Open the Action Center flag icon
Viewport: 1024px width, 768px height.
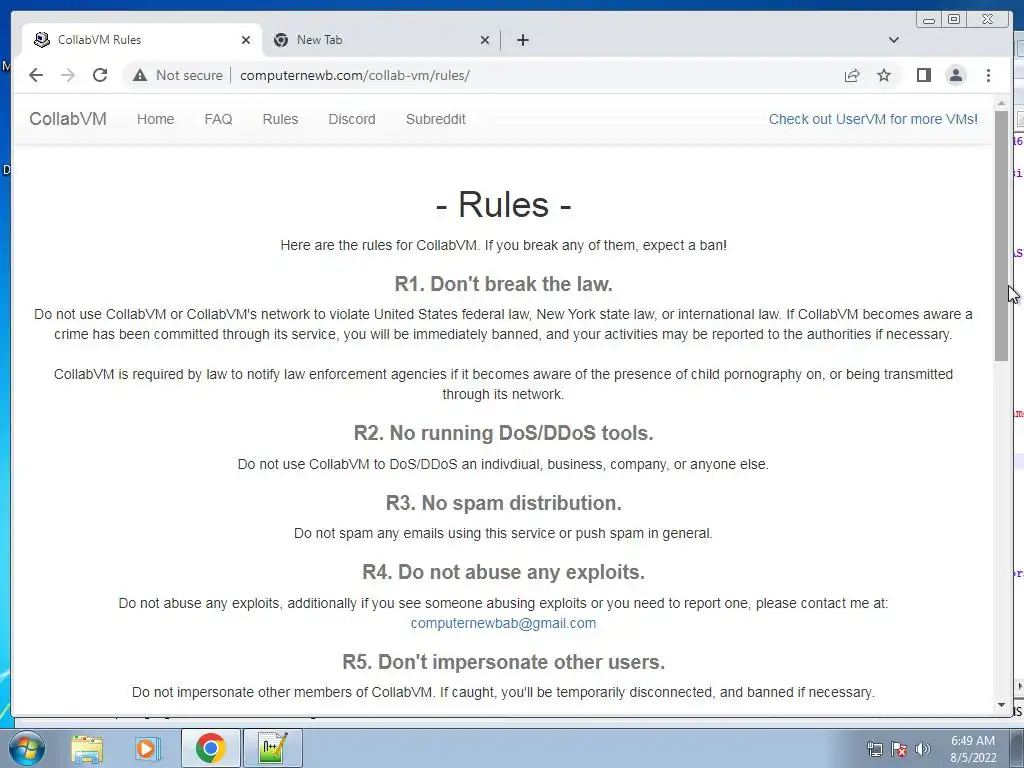[899, 749]
